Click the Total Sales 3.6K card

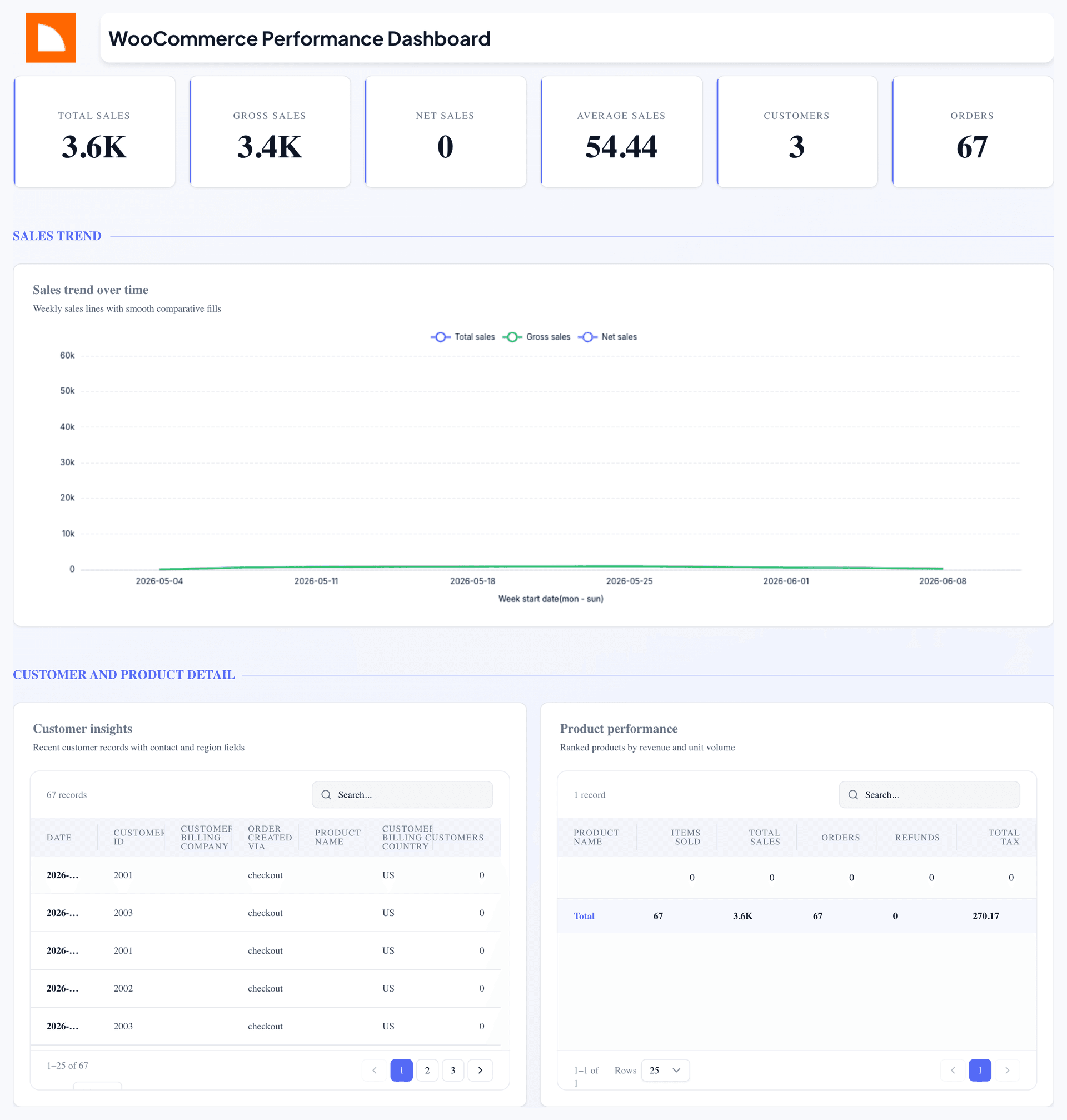click(x=94, y=131)
